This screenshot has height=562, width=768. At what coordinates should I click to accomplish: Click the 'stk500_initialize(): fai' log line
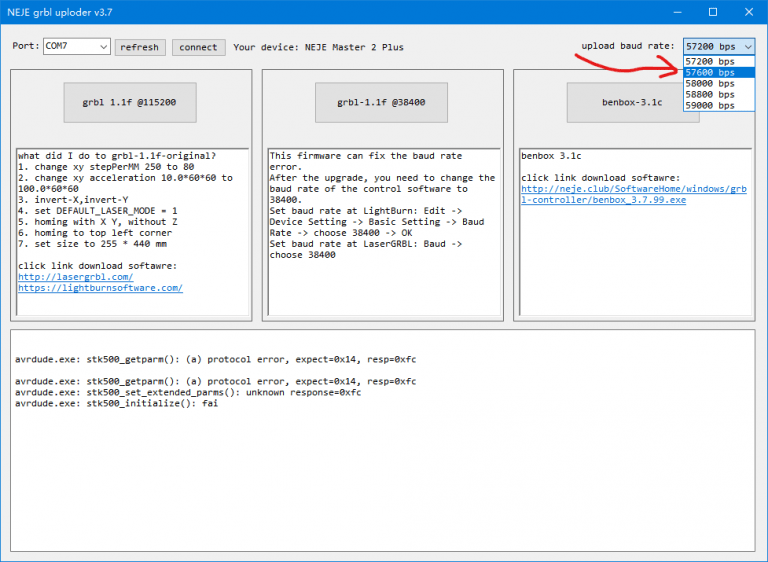(117, 403)
